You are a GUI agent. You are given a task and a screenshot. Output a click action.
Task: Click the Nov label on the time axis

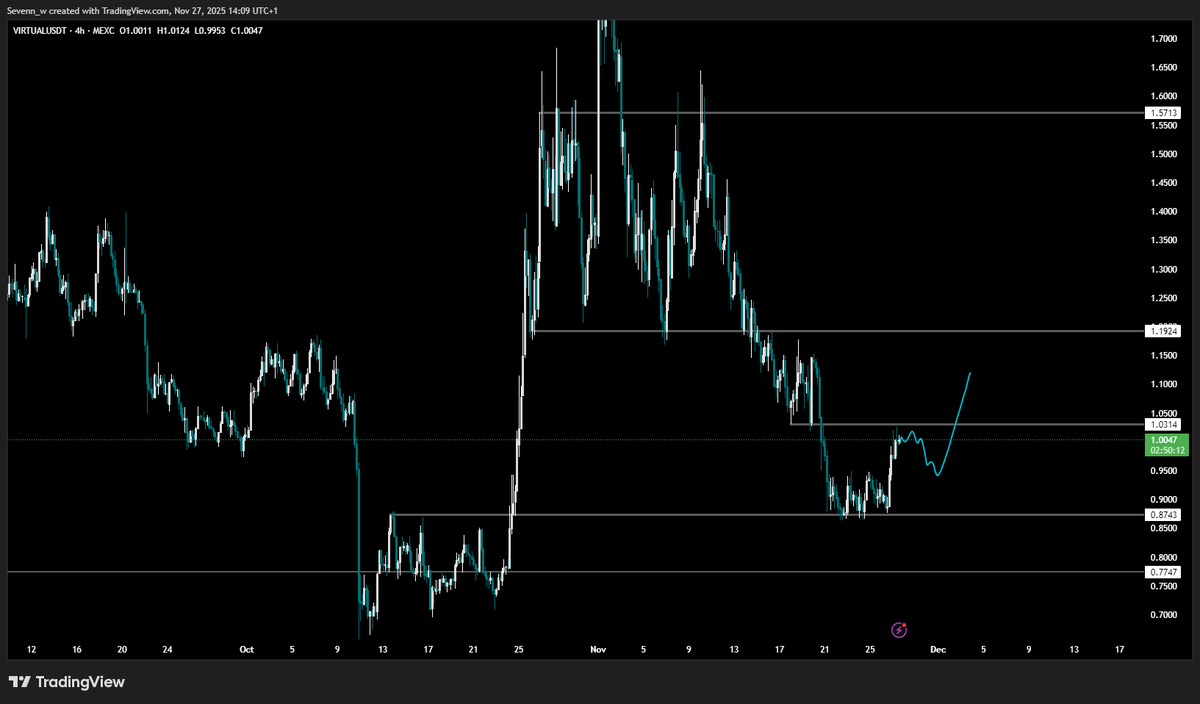point(598,649)
